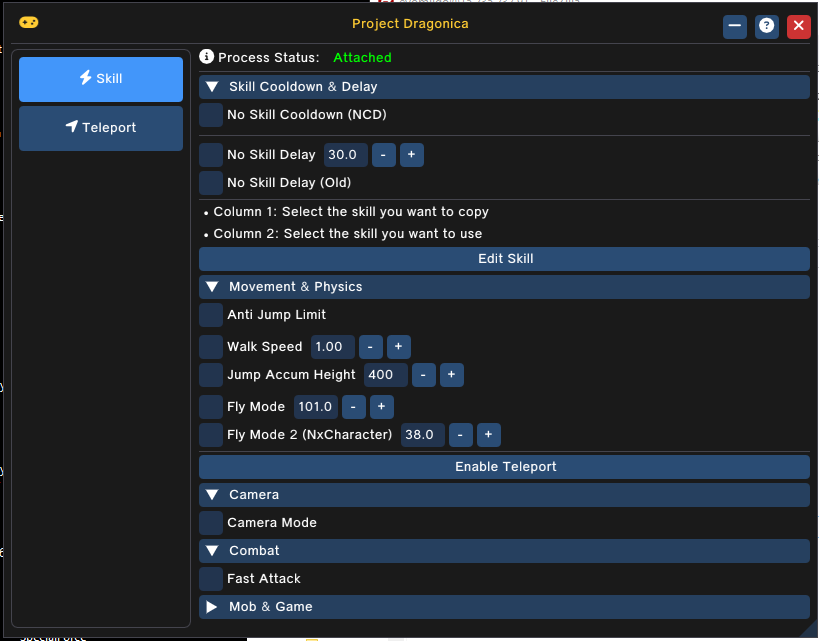This screenshot has height=641, width=819.
Task: Click the 'Column 2: Select the skill' hint
Action: pos(348,234)
